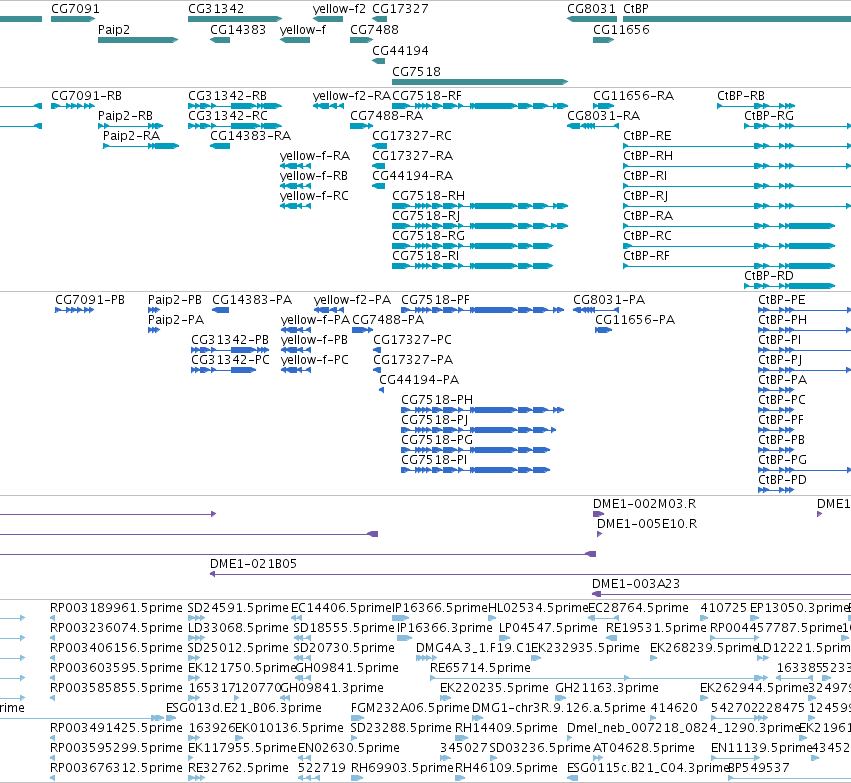The height and width of the screenshot is (783, 851).
Task: Select the CG8031-RA transcript label
Action: [604, 116]
